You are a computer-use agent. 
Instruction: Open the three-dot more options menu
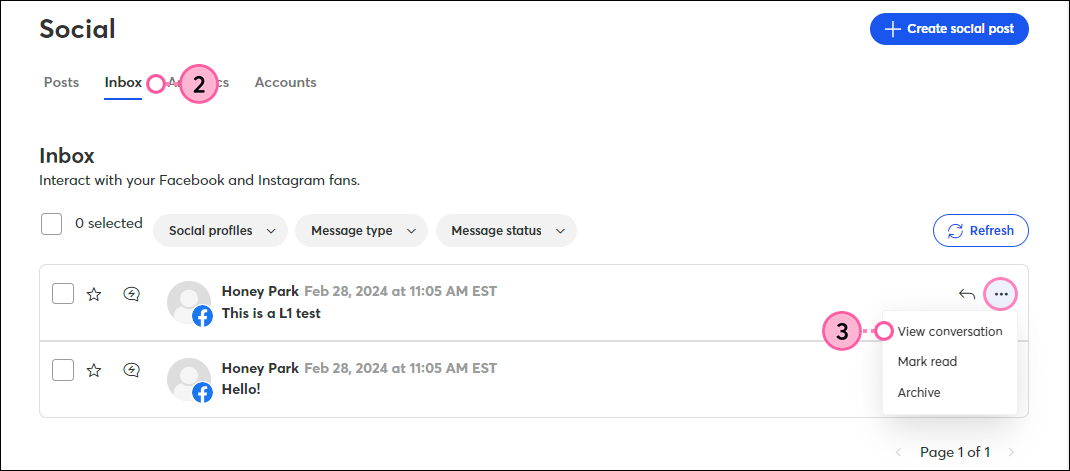click(1001, 294)
